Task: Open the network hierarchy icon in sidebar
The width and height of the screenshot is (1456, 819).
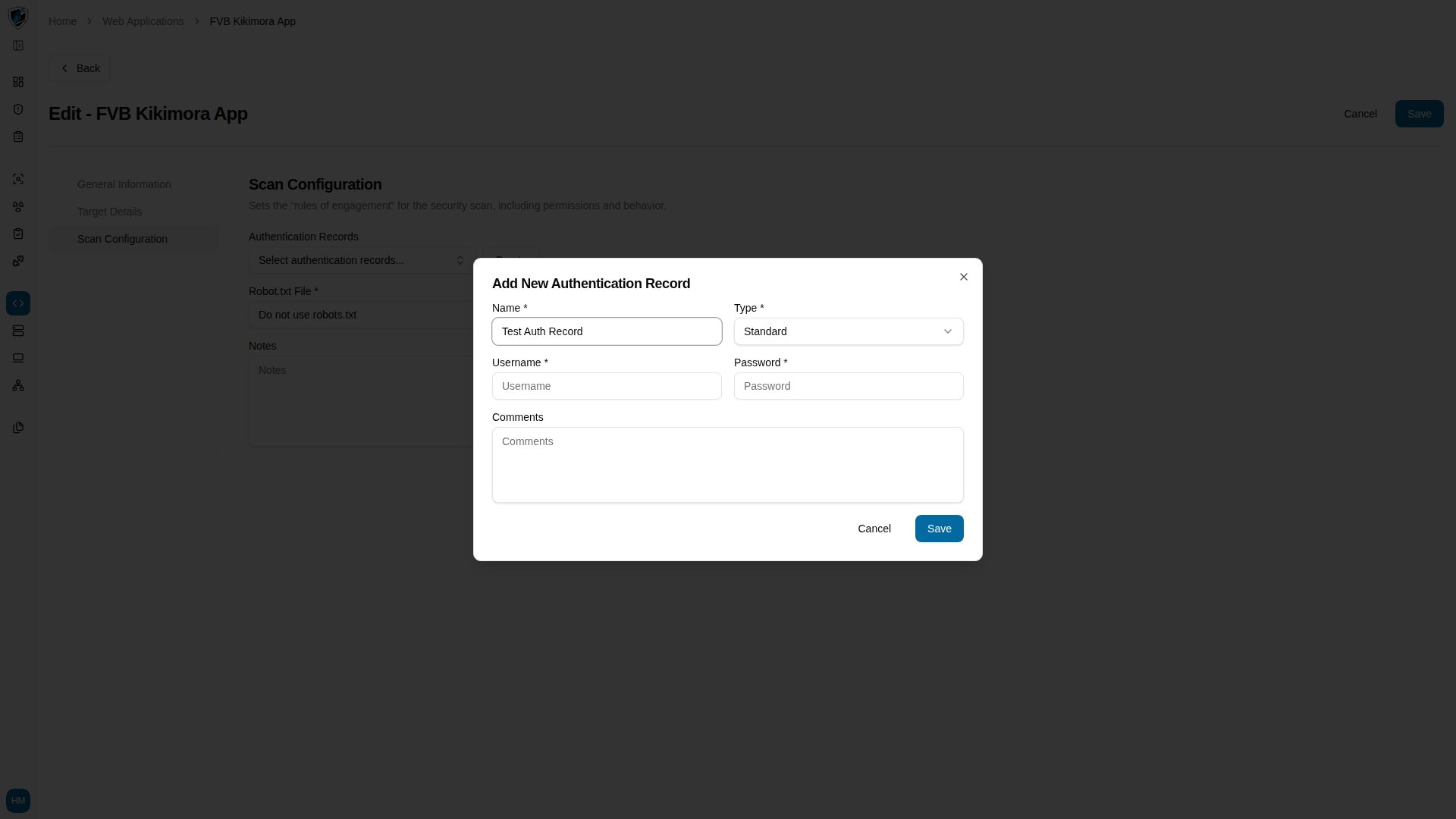Action: click(18, 385)
